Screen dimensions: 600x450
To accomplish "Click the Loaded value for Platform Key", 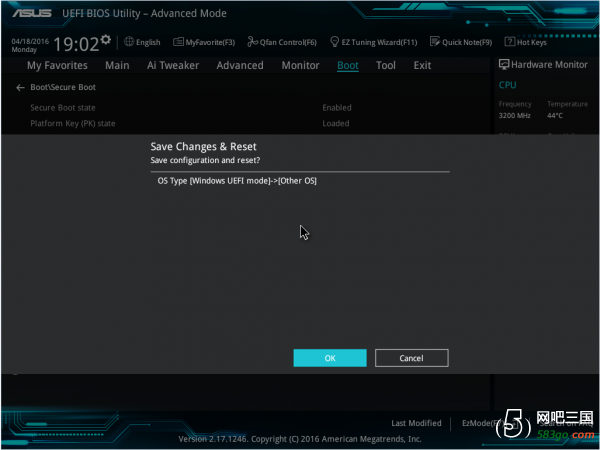I will [x=336, y=124].
